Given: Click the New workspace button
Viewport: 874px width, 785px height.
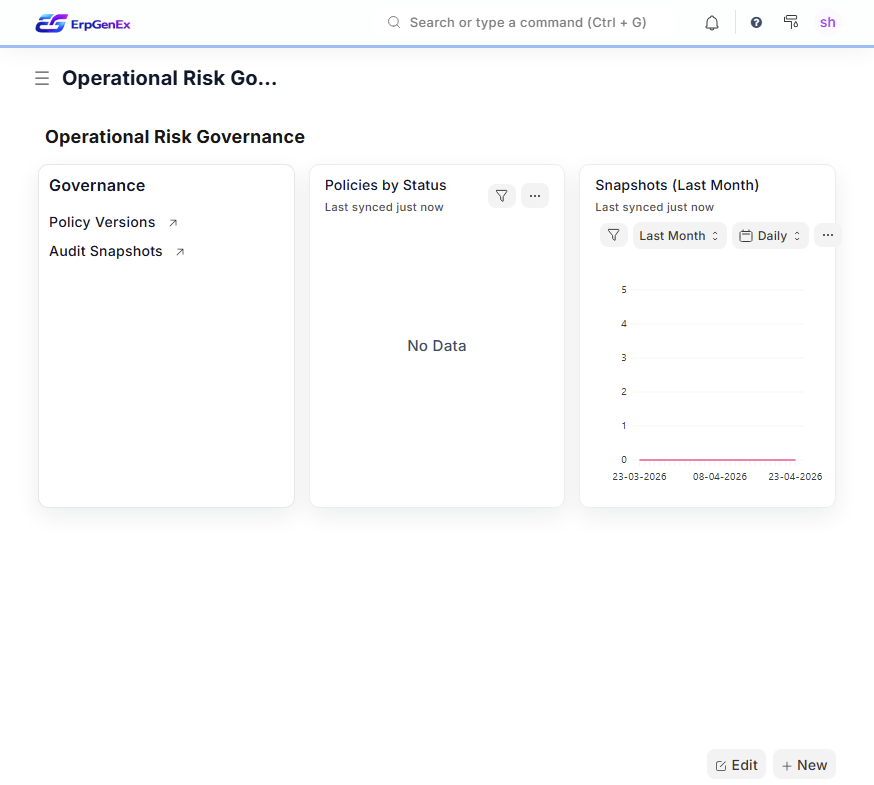Looking at the screenshot, I should point(804,765).
